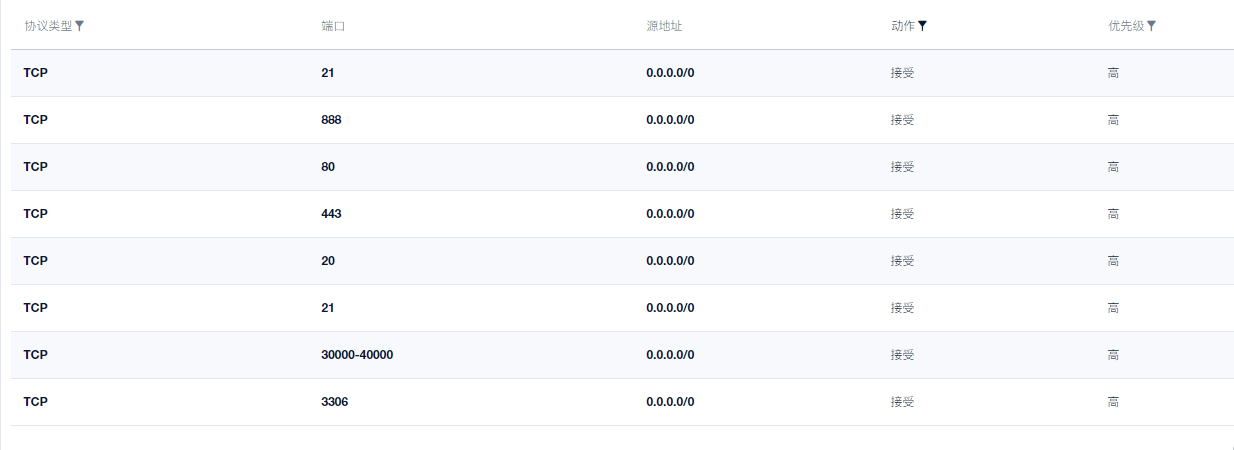Open the 协议类型 column filter icon

[80, 26]
